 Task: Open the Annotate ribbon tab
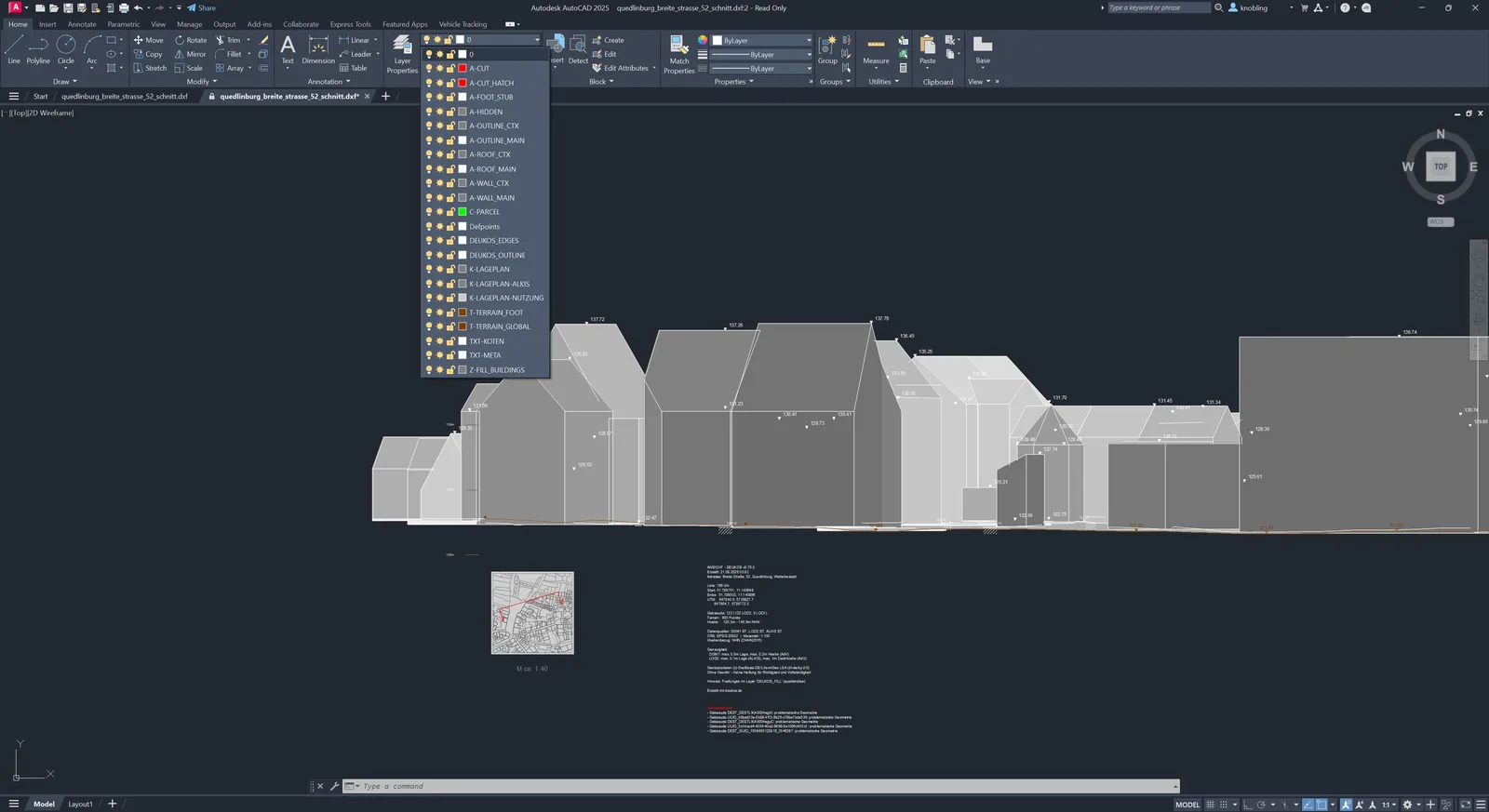click(x=82, y=24)
